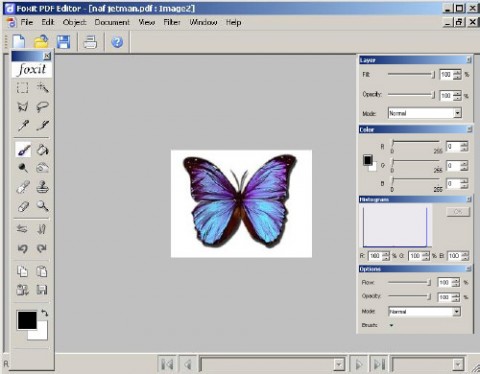
Task: Click the printer toolbar icon
Action: tap(90, 42)
